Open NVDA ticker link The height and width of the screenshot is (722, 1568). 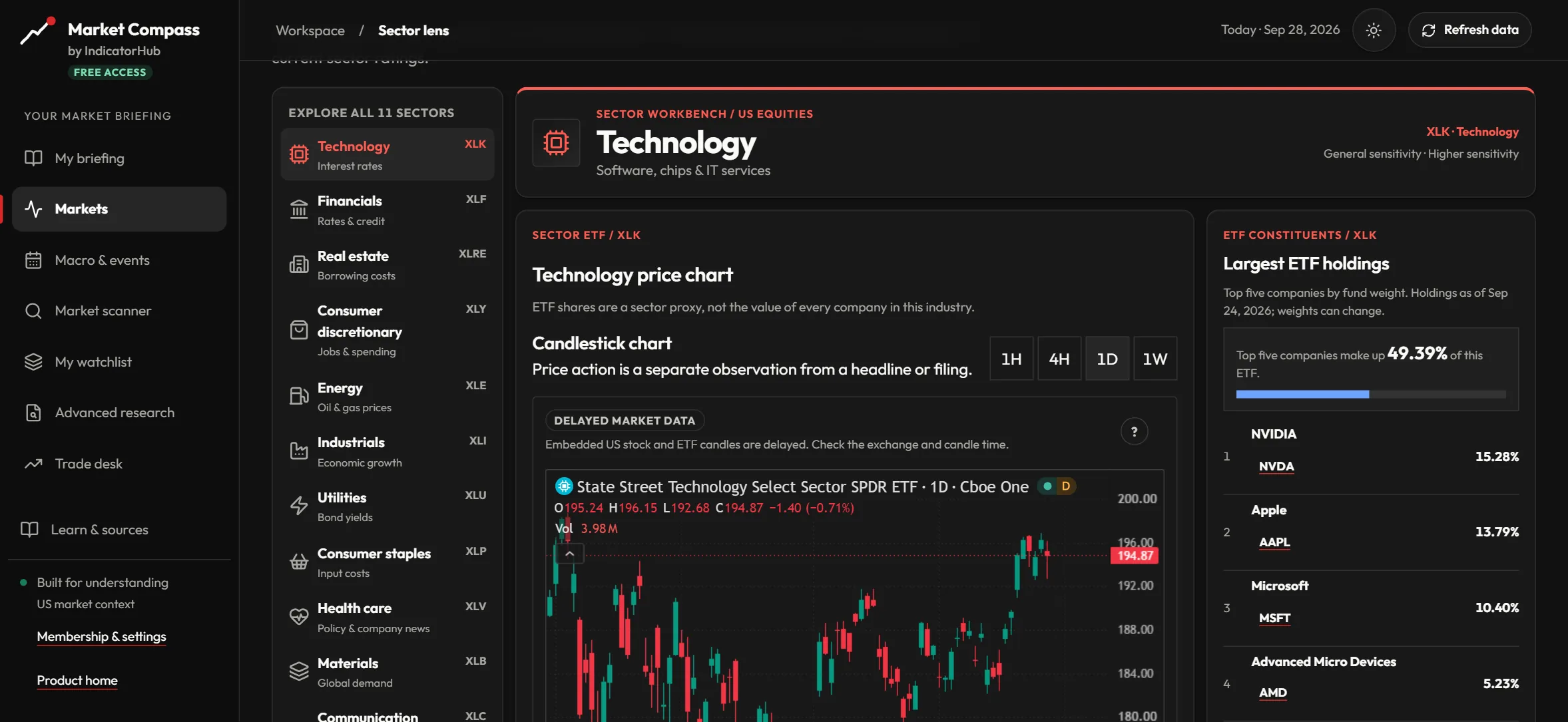pos(1276,466)
